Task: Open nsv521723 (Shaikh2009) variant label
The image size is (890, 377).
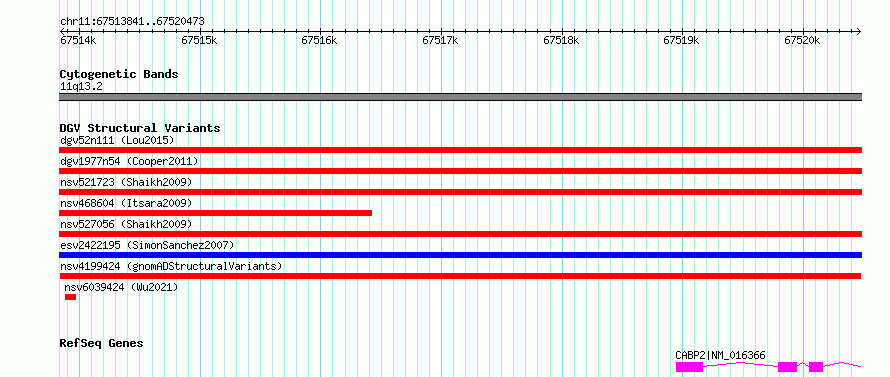Action: point(126,182)
